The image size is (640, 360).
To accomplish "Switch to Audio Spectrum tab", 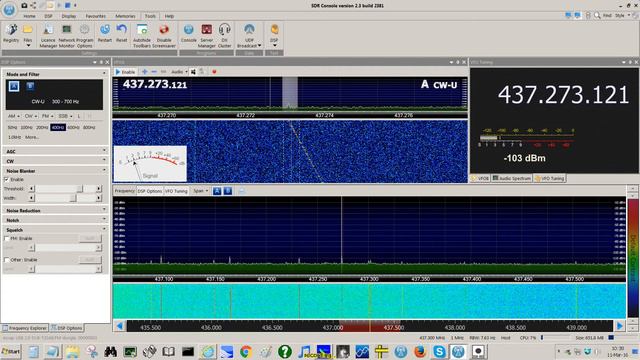I will click(x=512, y=179).
